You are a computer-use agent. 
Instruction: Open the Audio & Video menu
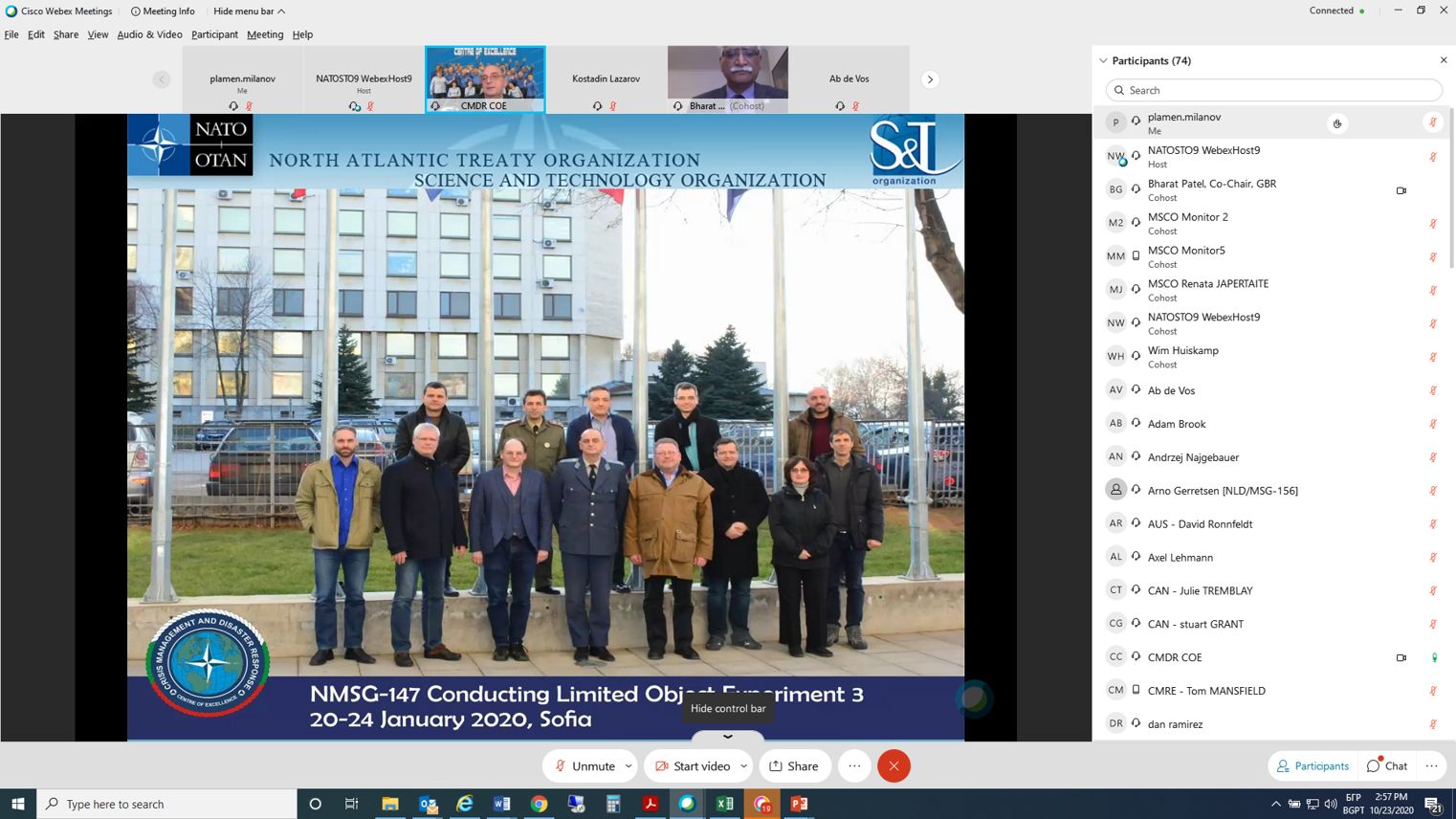[149, 34]
